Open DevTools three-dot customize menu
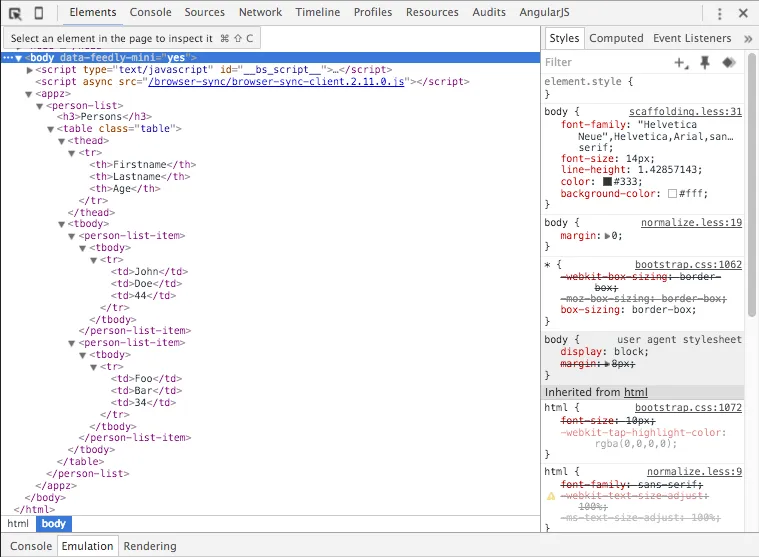Image resolution: width=759 pixels, height=557 pixels. 719,13
